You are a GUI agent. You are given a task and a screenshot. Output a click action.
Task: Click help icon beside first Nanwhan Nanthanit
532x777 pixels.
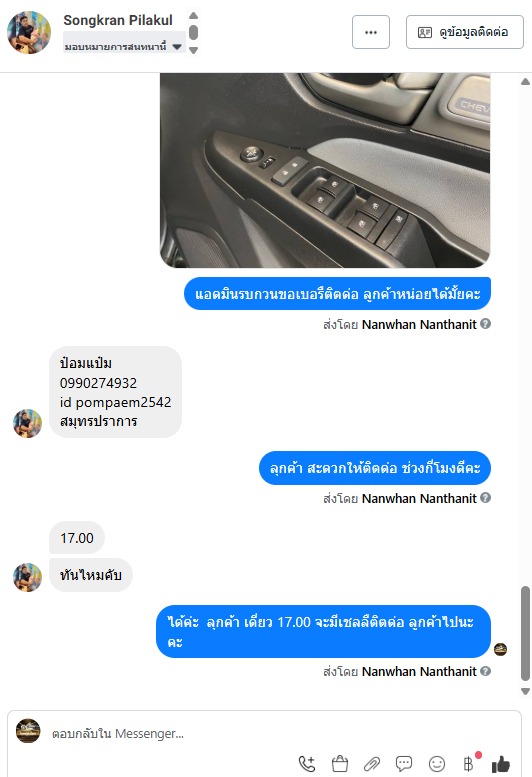point(485,324)
